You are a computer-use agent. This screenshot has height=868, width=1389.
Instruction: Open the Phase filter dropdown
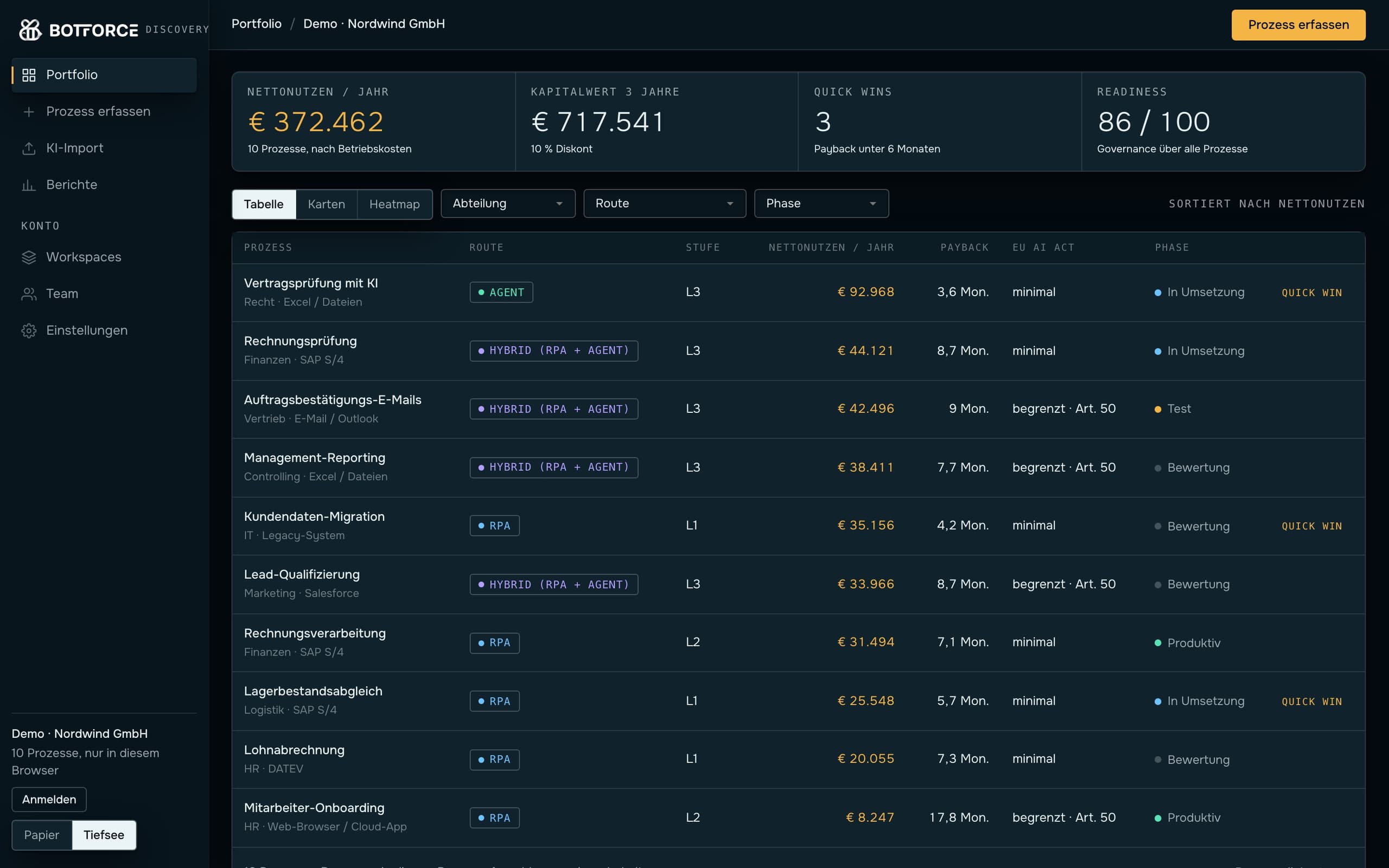[821, 203]
